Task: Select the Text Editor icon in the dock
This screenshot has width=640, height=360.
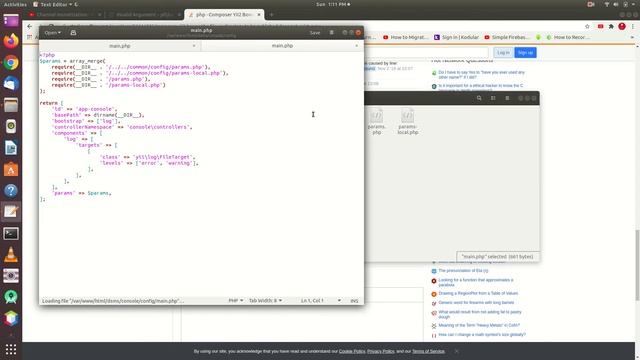Action: tap(11, 212)
